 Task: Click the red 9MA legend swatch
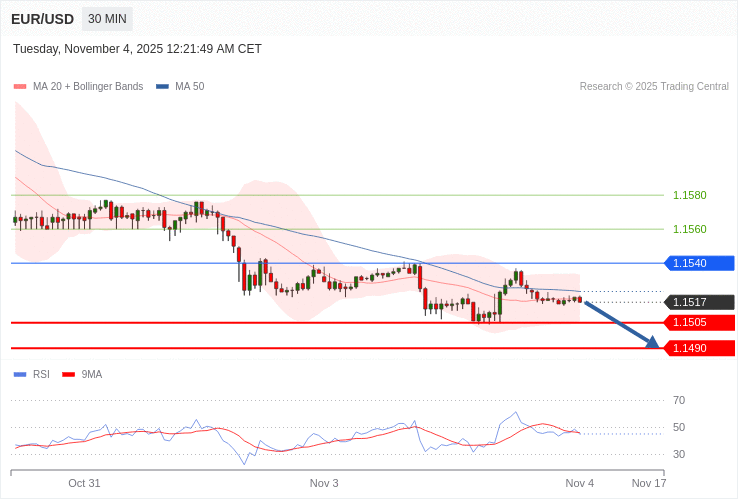[69, 374]
